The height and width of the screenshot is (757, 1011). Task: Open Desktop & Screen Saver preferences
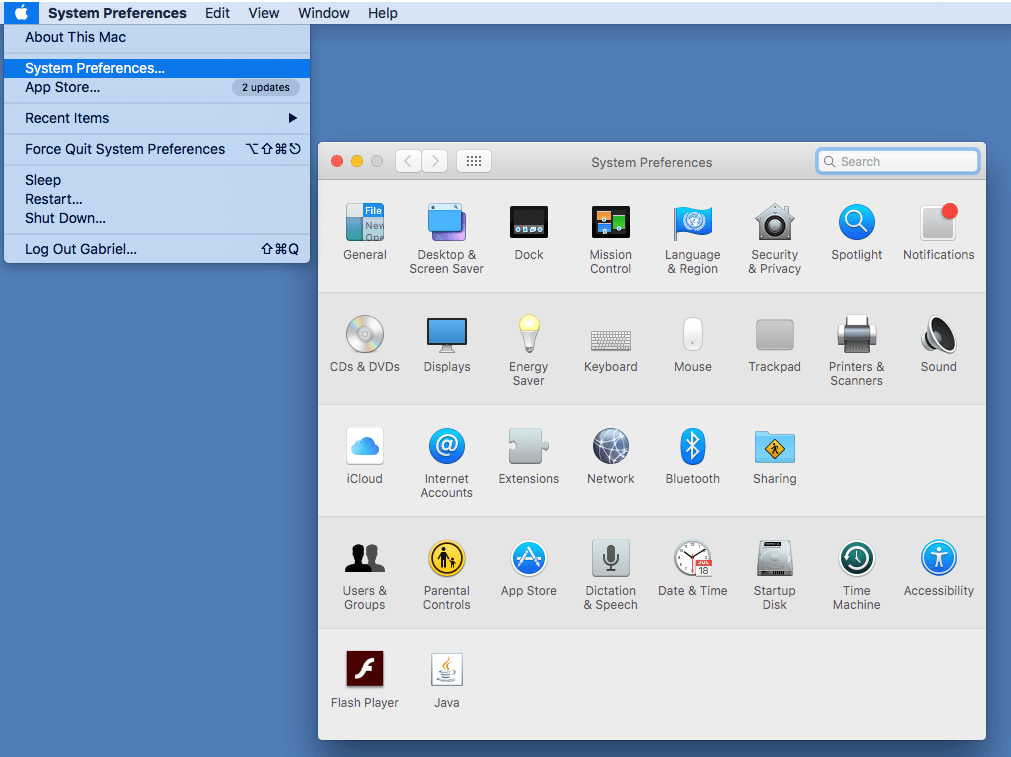447,239
